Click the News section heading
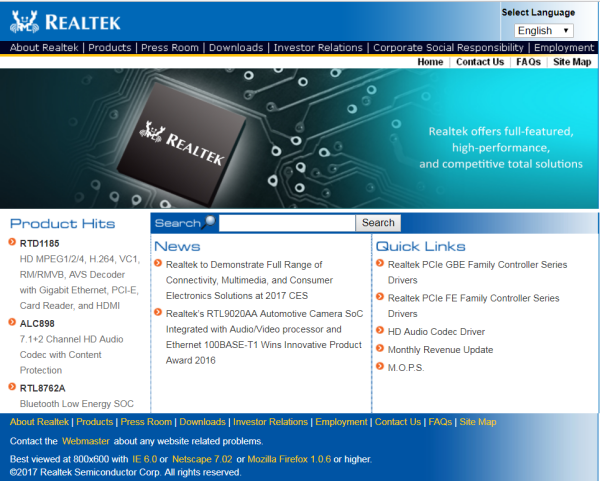 [x=177, y=246]
